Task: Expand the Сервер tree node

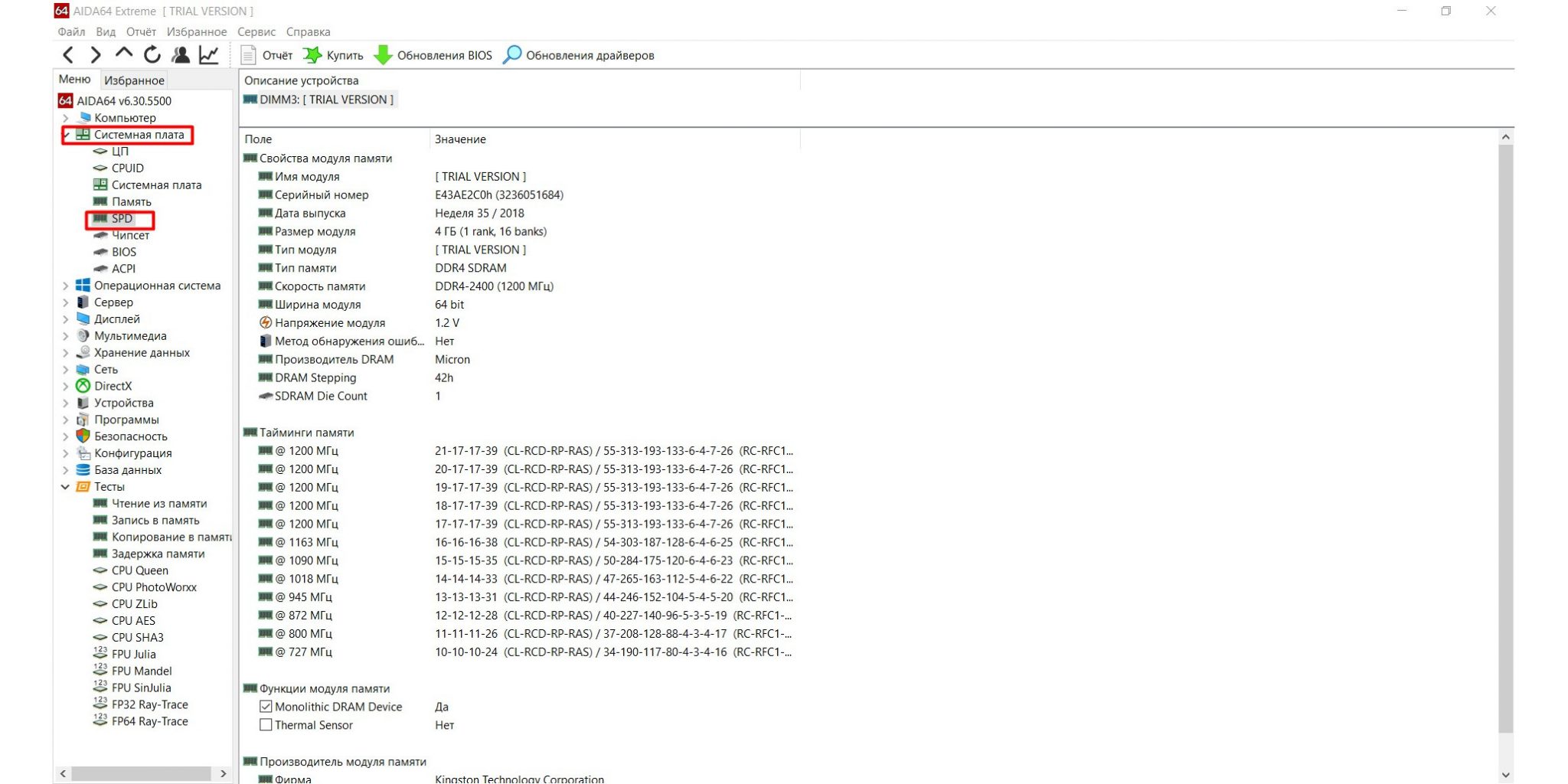Action: 66,302
